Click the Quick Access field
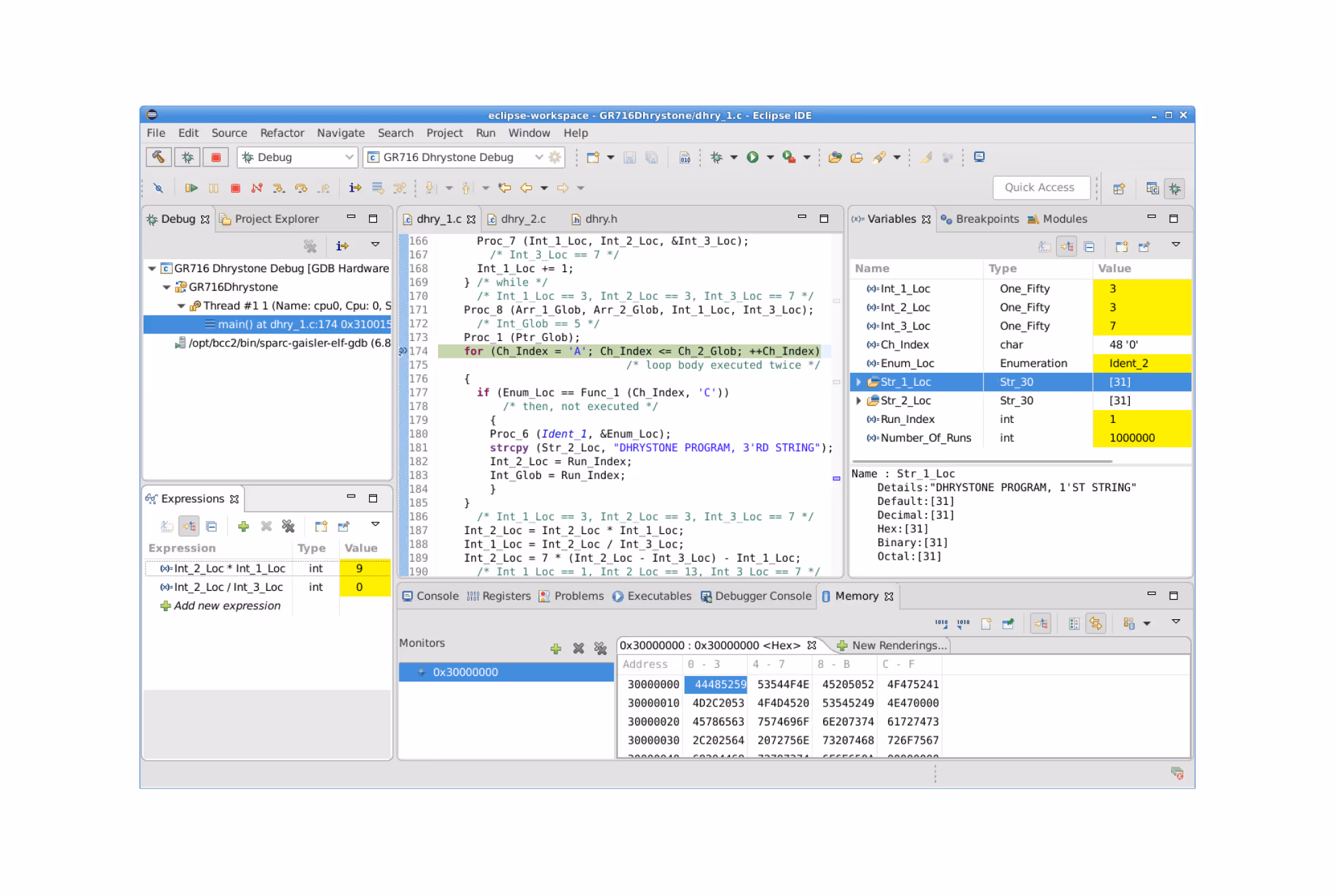The height and width of the screenshot is (896, 1335). [1040, 187]
